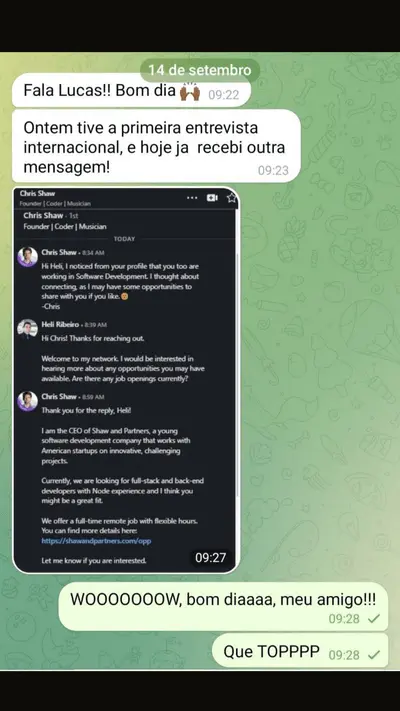Click Chris Shaw's avatar on the first message
Viewport: 400px width, 711px height.
click(x=27, y=257)
